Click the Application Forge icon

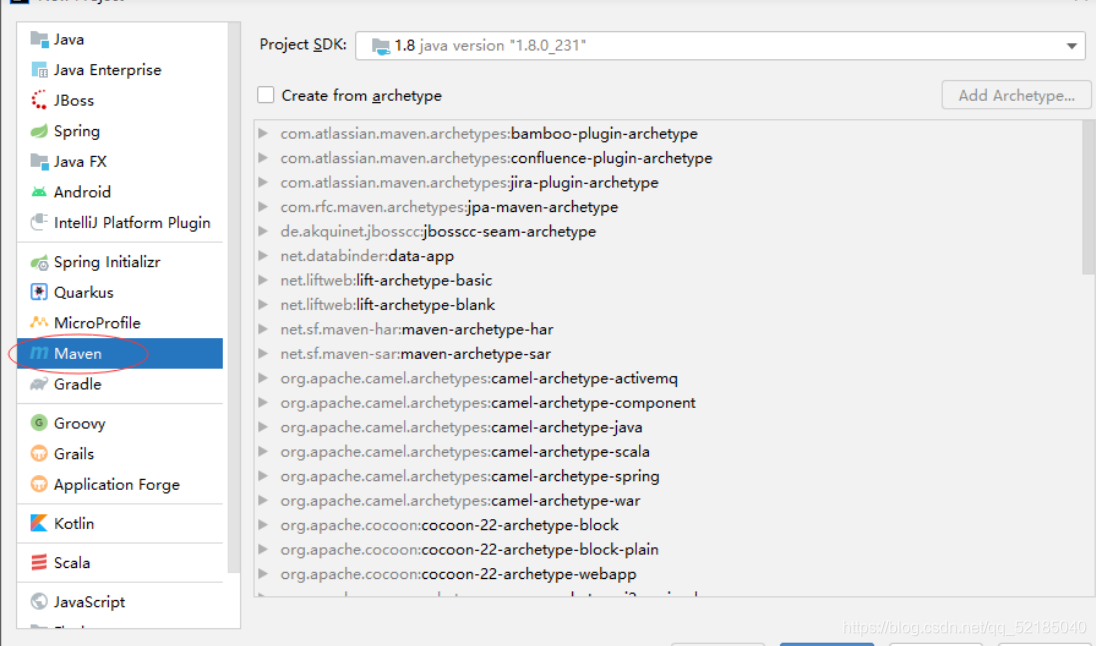click(x=39, y=484)
